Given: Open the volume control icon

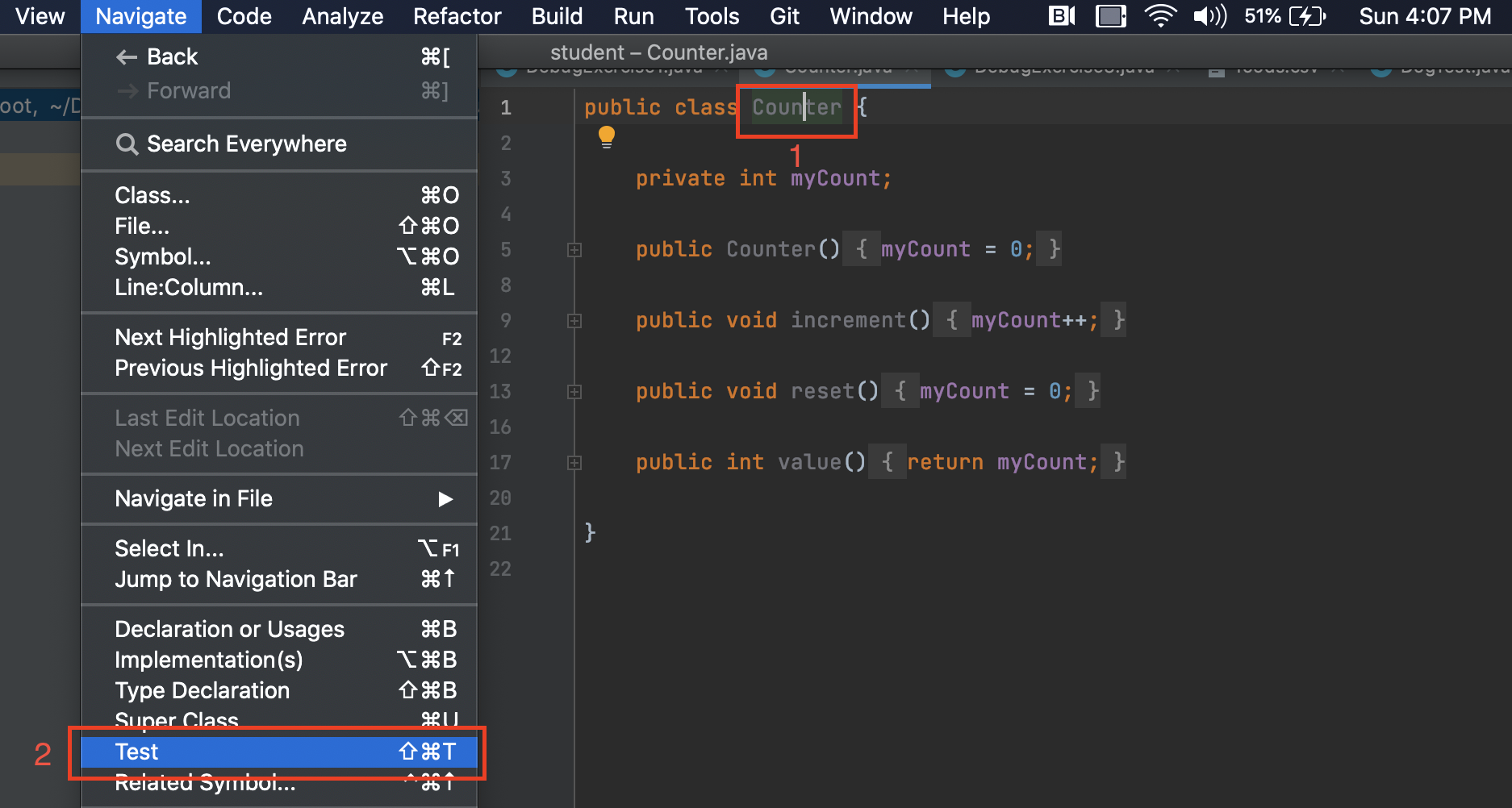Looking at the screenshot, I should pyautogui.click(x=1209, y=16).
